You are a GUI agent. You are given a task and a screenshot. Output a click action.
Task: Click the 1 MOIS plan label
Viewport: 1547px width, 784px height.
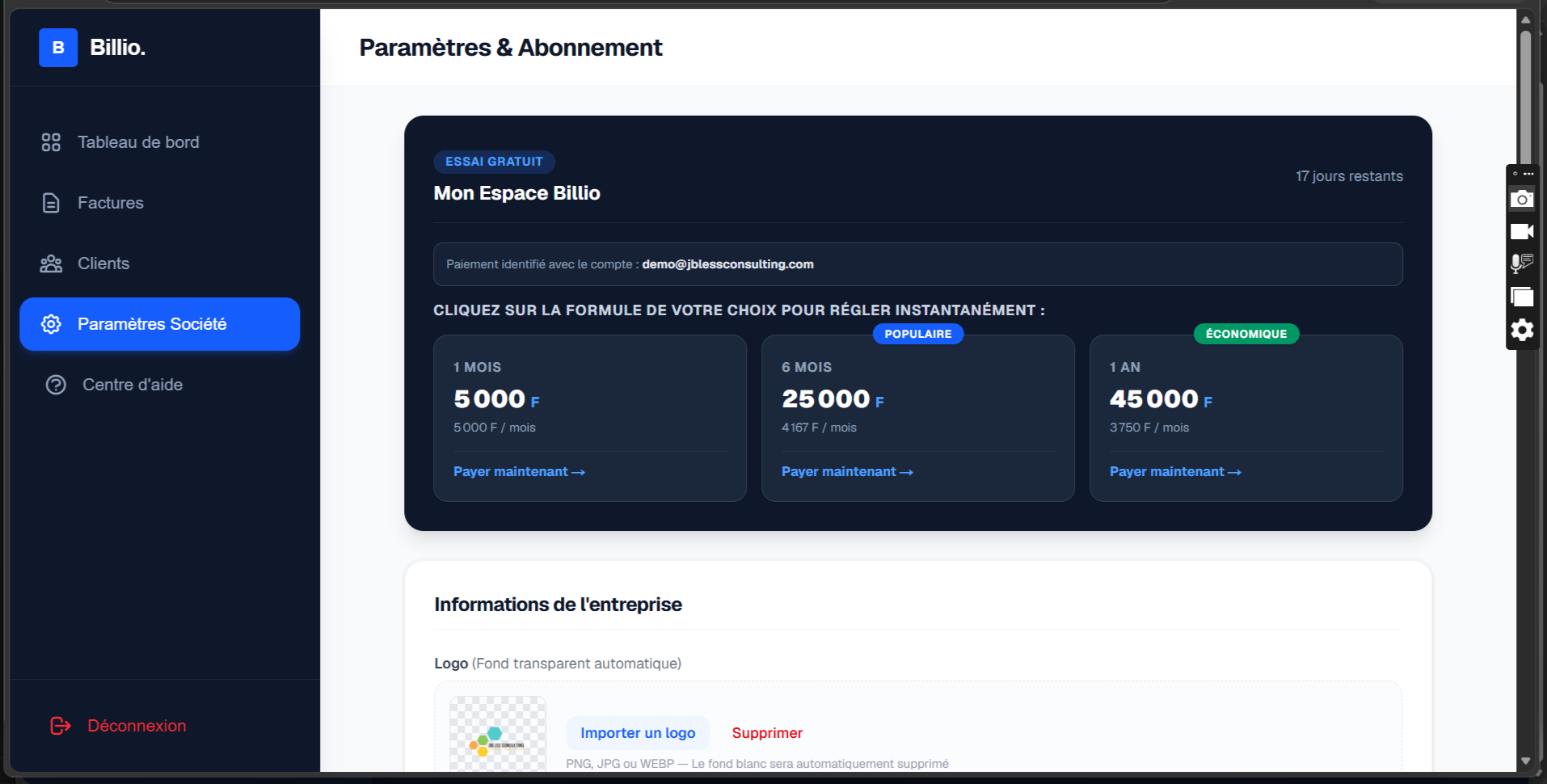coord(477,367)
